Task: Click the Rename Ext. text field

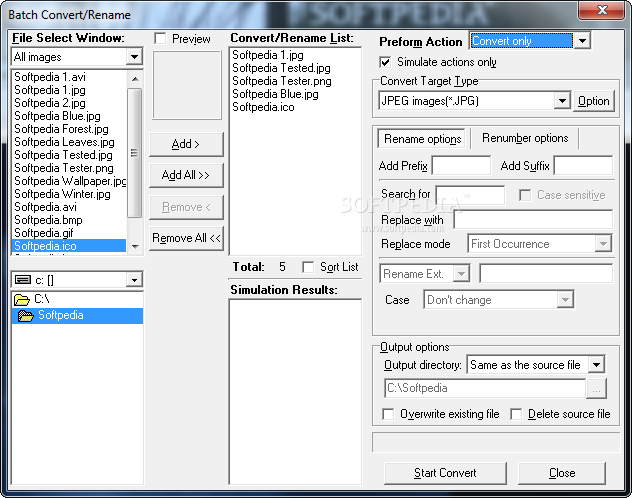Action: tap(546, 274)
